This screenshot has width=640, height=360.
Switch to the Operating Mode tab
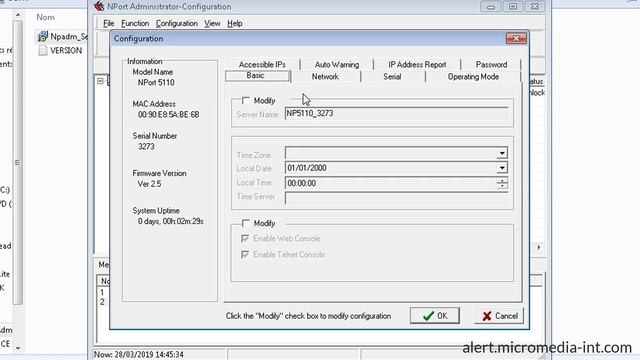(x=473, y=76)
